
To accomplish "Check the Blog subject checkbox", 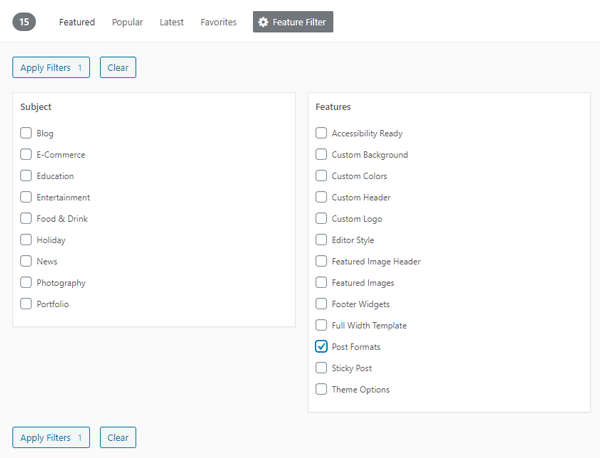I will 26,133.
